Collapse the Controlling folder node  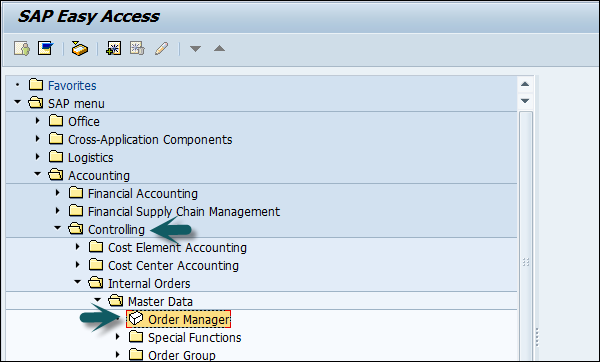57,228
